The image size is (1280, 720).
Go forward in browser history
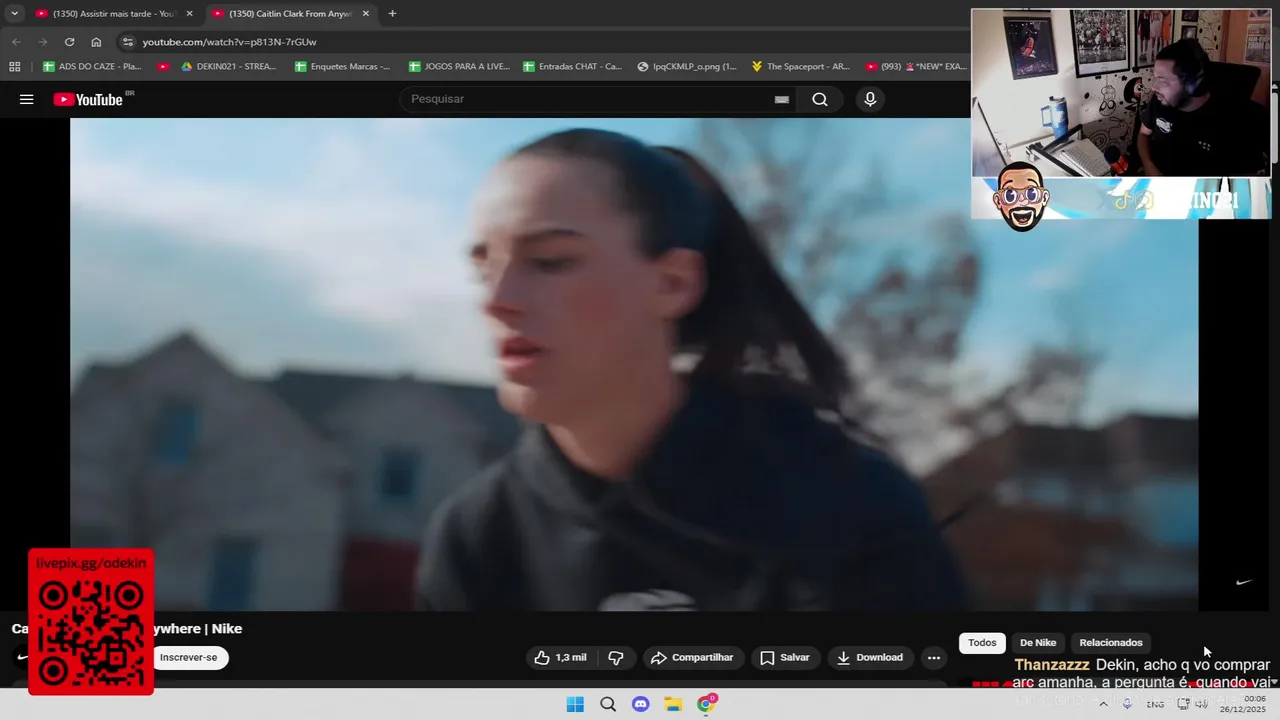(42, 42)
